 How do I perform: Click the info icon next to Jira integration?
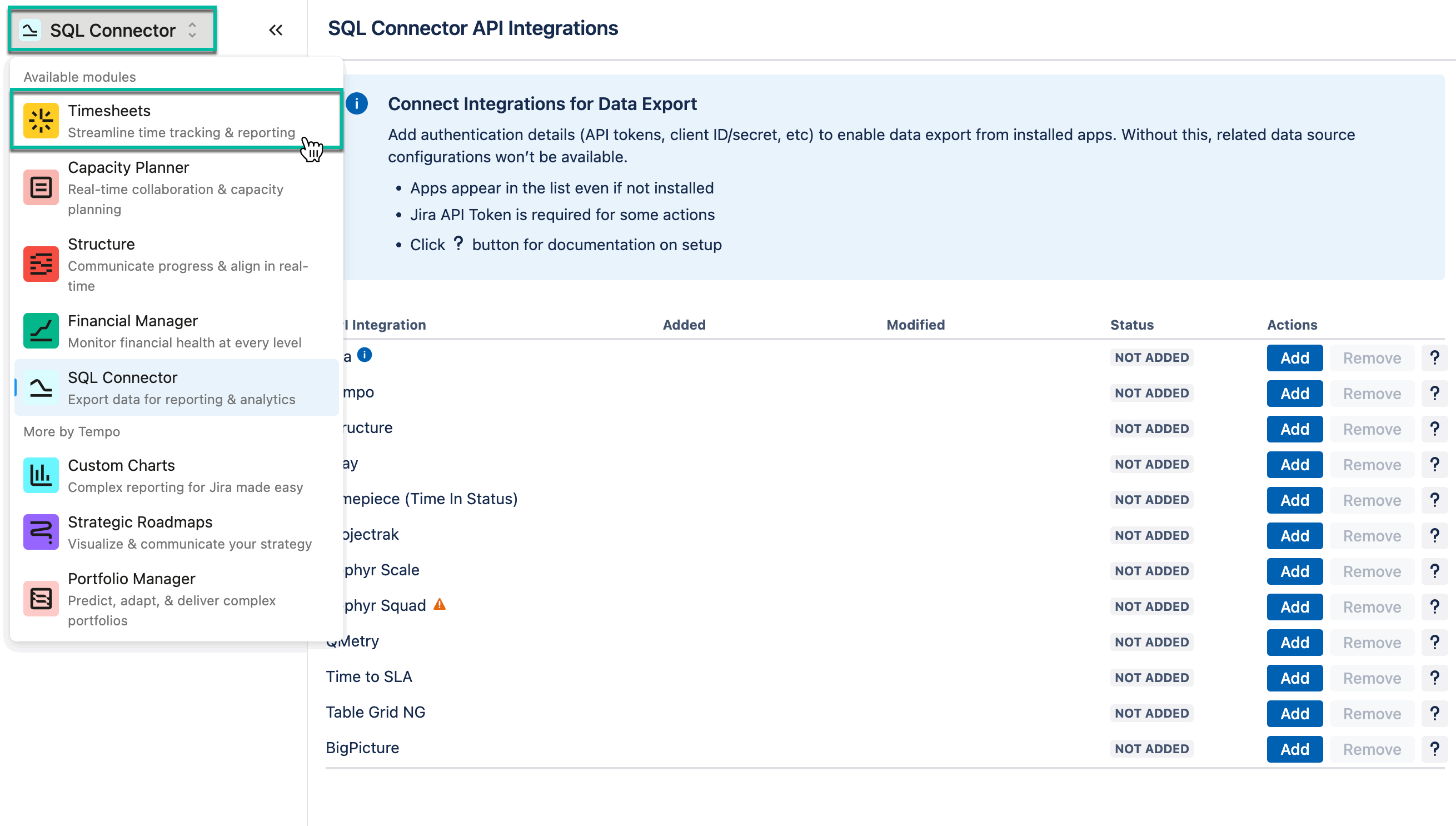point(365,355)
